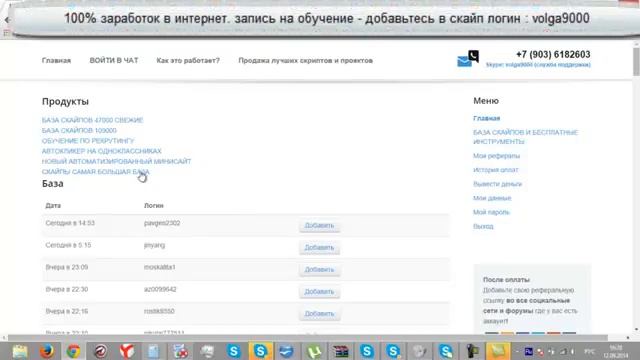Click the login name pavgeo2302
The image size is (640, 360).
click(162, 223)
